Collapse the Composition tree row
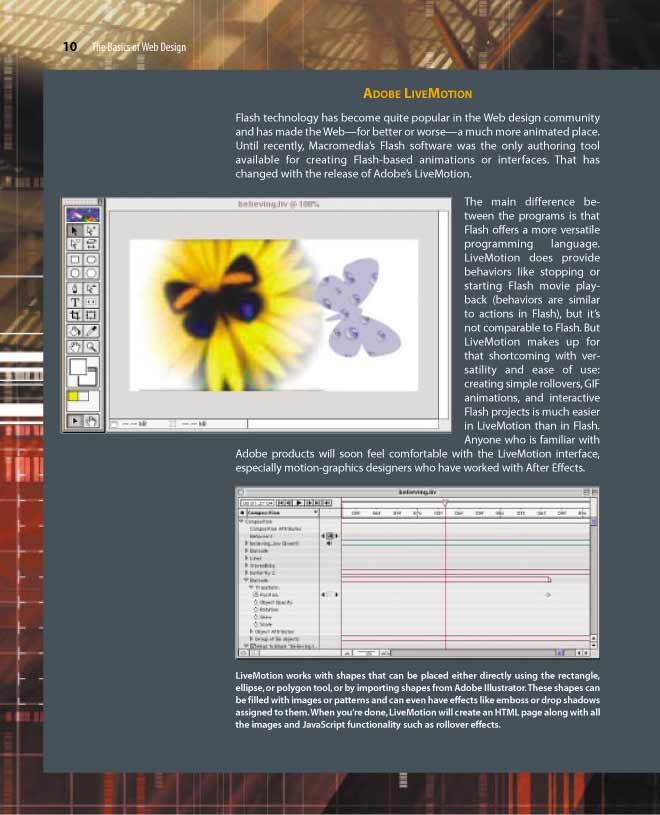 pos(241,521)
